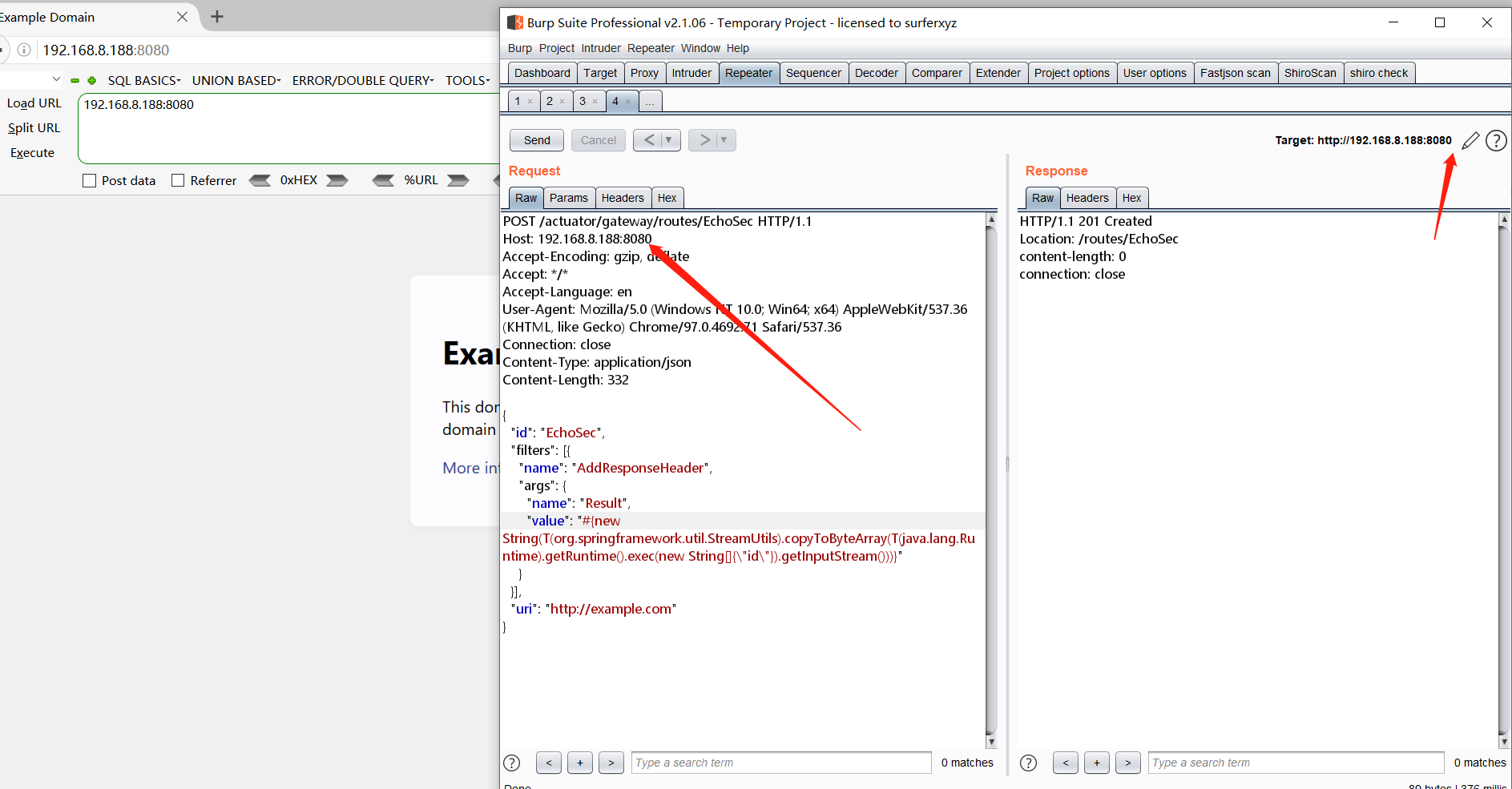Select request Params tab
This screenshot has width=1512, height=789.
(569, 198)
